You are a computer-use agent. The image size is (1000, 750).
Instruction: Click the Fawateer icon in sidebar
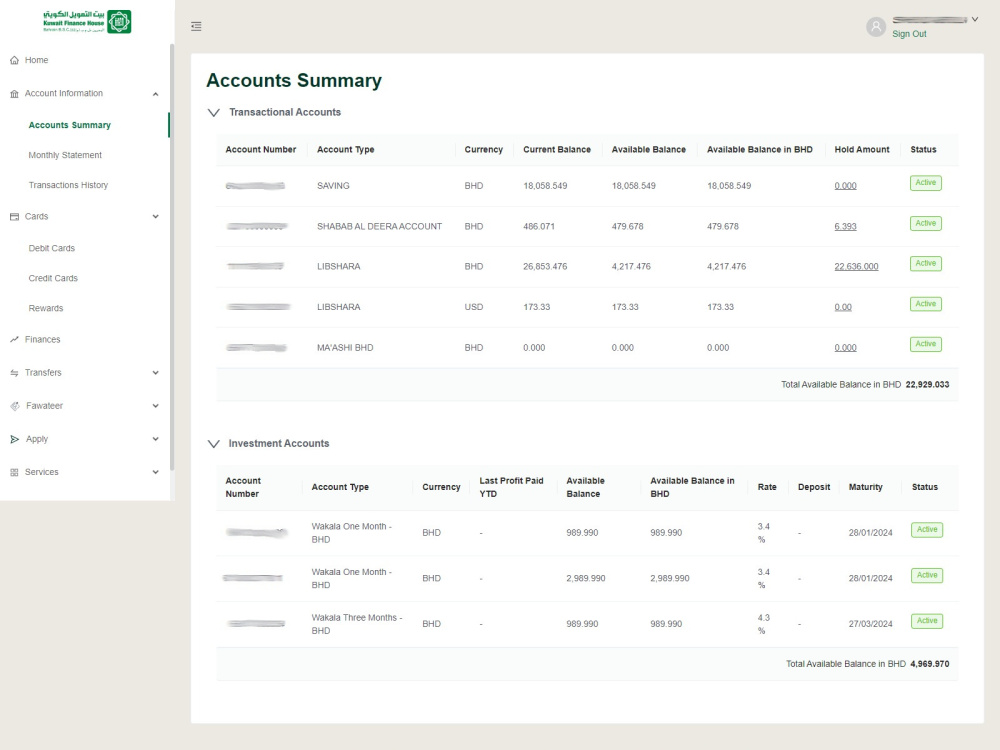point(15,406)
